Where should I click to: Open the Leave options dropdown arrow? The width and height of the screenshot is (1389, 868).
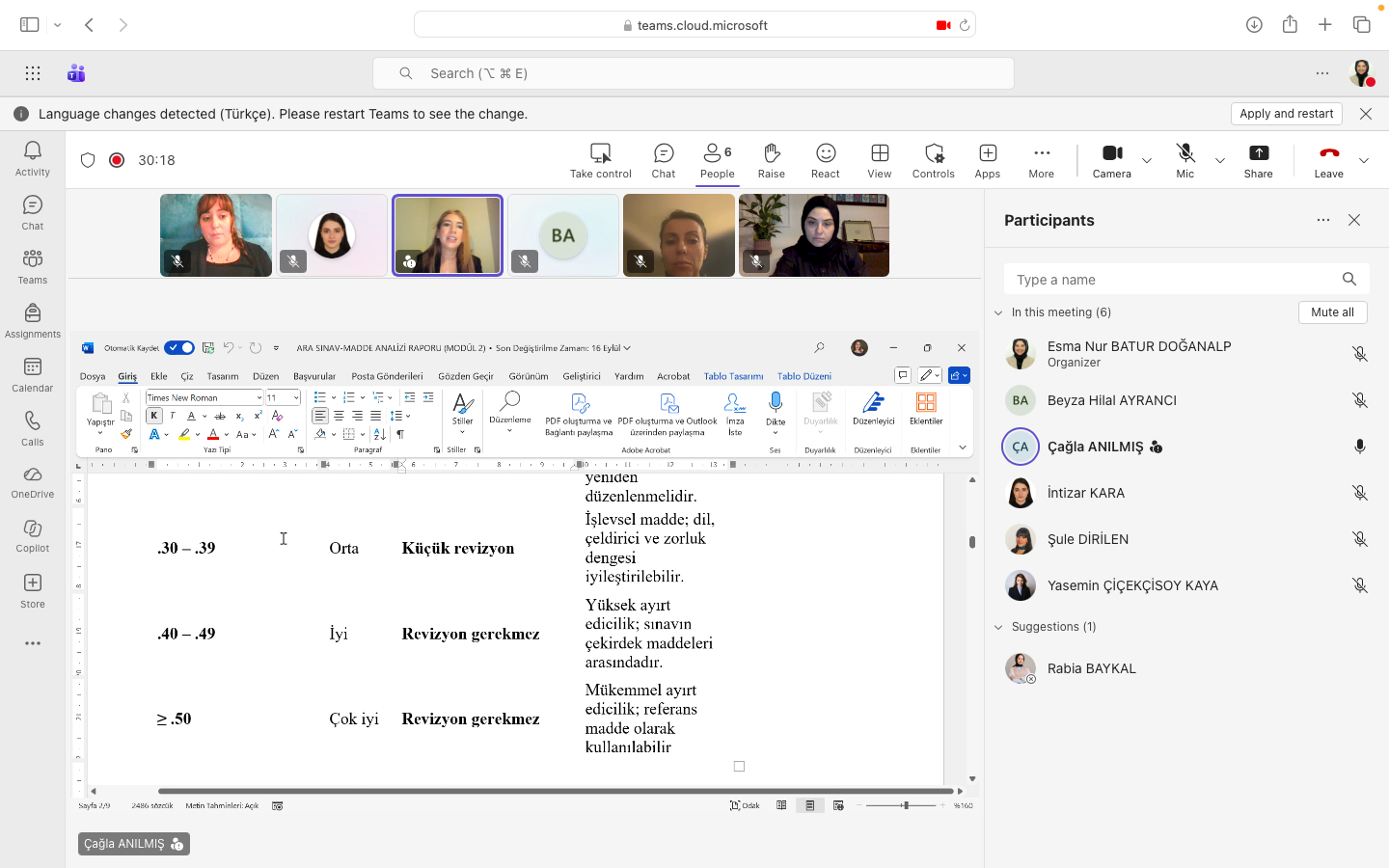tap(1364, 160)
